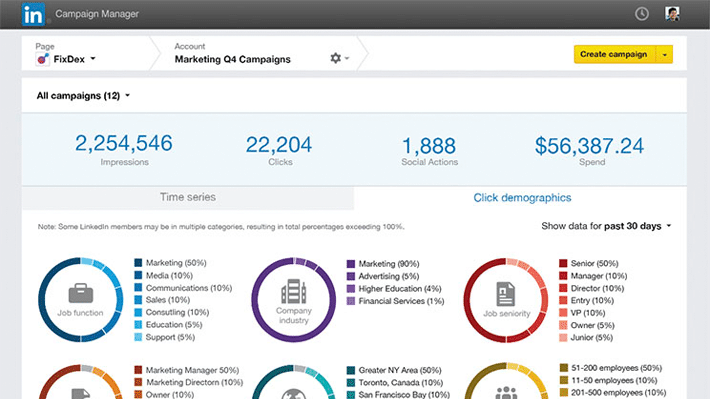This screenshot has height=399, width=710.
Task: Click the Toronto, Canada (10%) legend text
Action: tap(401, 383)
